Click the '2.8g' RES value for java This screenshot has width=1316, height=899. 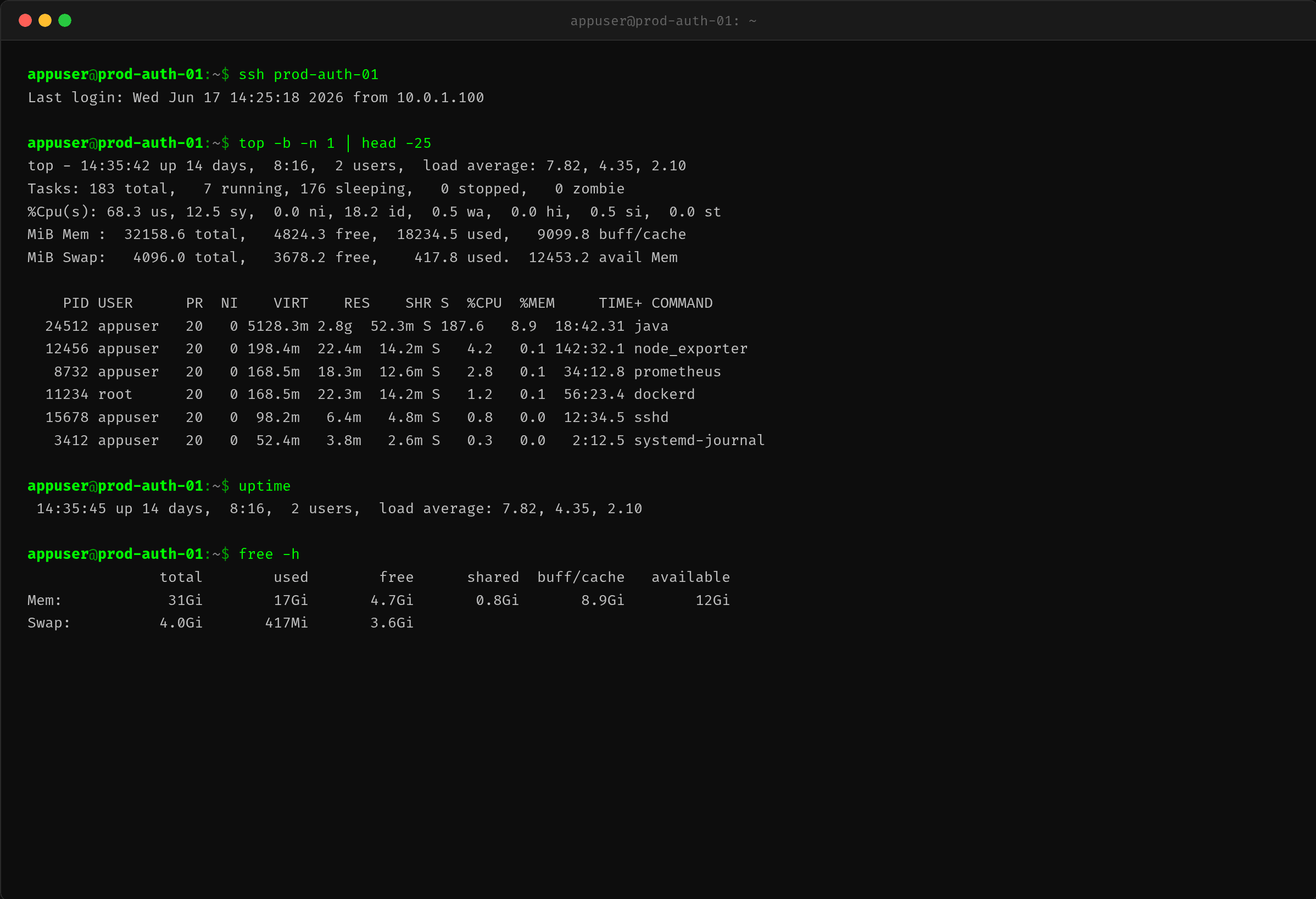334,326
